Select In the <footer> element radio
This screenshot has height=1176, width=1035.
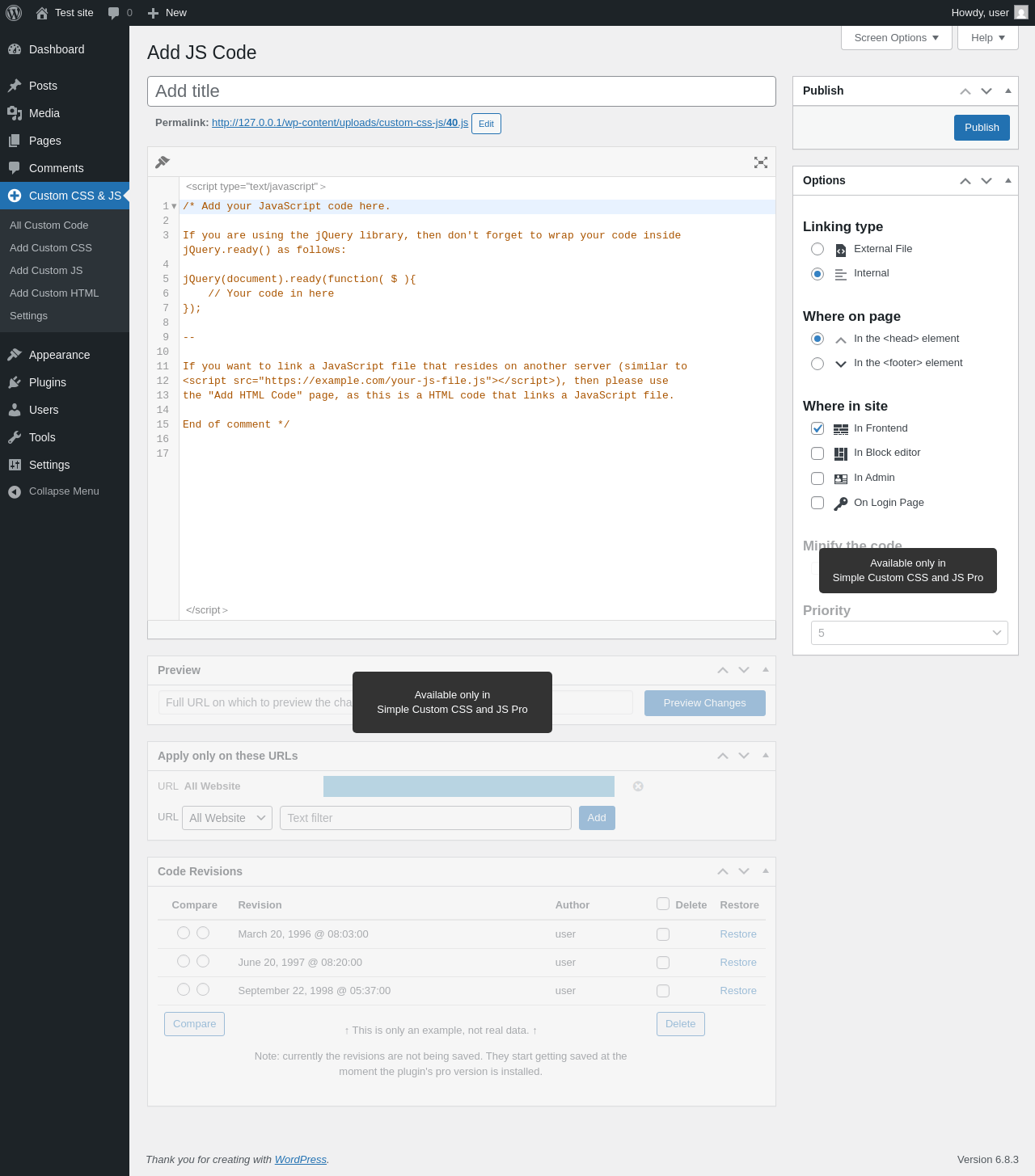click(817, 364)
